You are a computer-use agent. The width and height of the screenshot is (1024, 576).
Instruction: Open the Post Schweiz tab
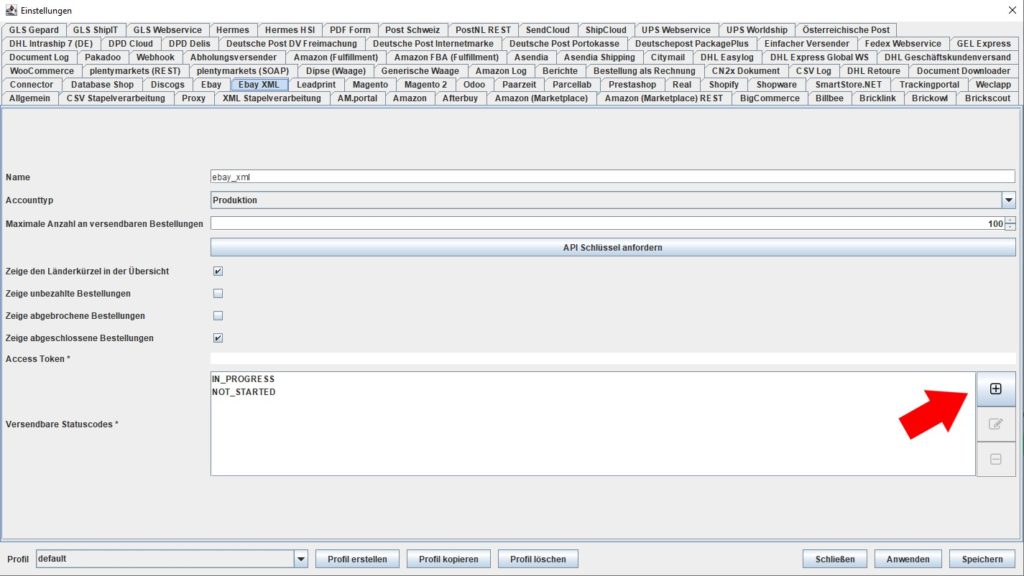(412, 30)
